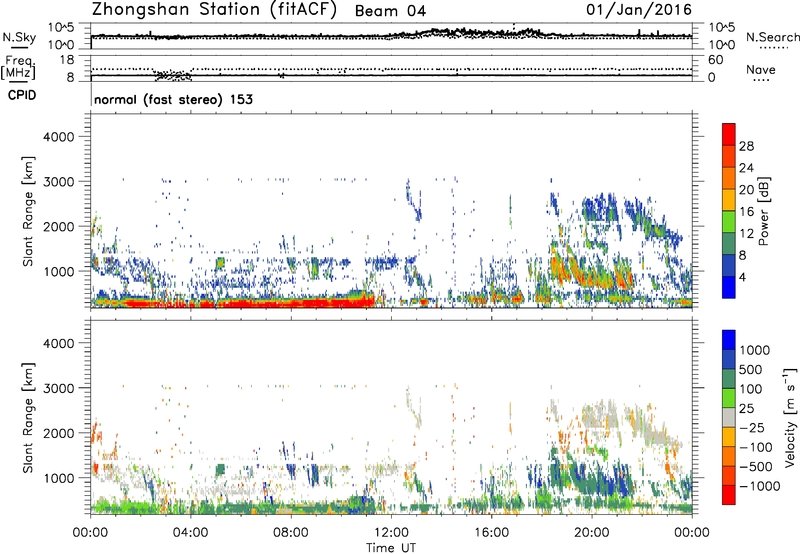Click the gray swatch in the velocity colorbar
The width and height of the screenshot is (800, 554).
pyautogui.click(x=729, y=417)
